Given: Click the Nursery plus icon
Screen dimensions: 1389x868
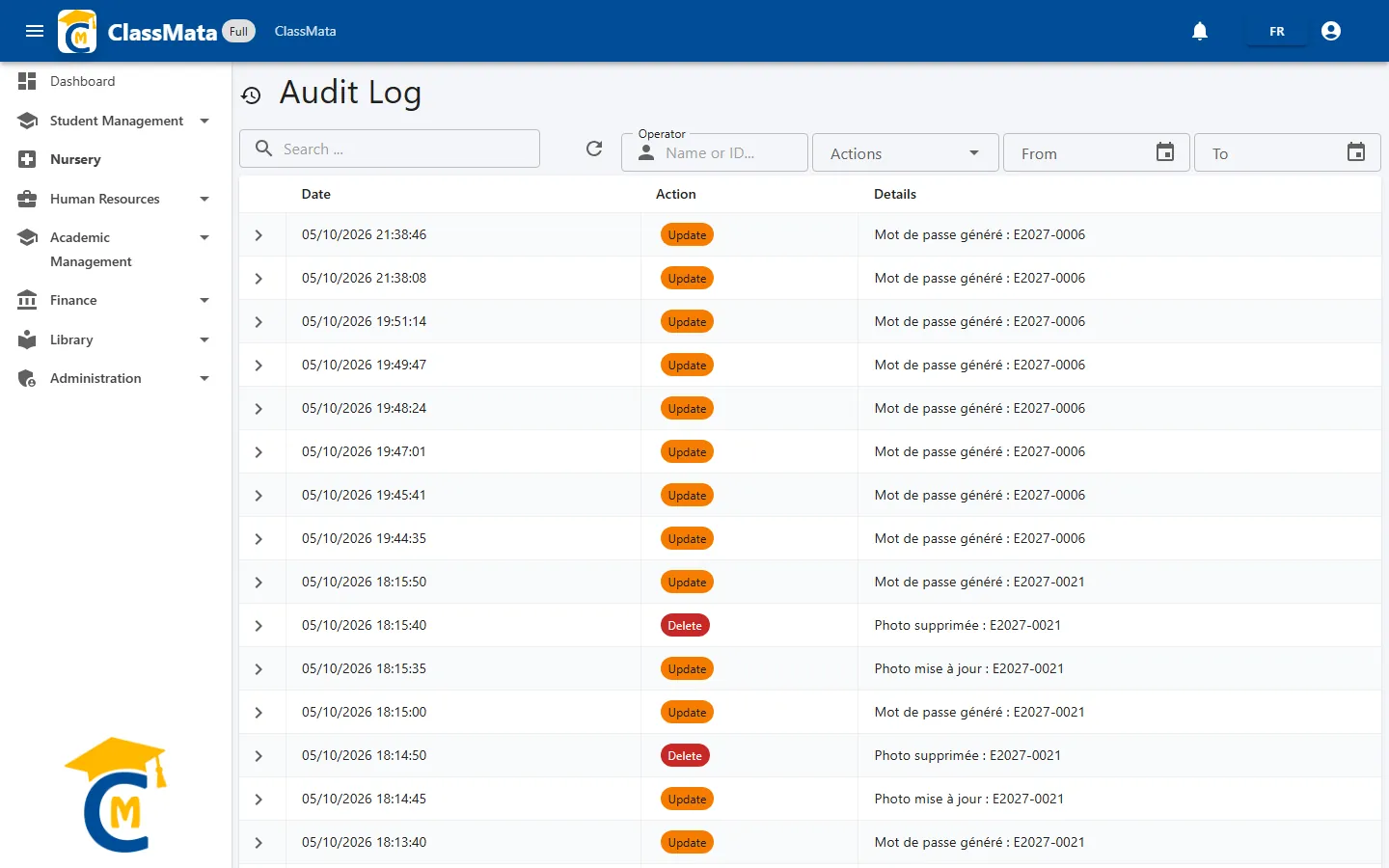Looking at the screenshot, I should click(x=27, y=159).
